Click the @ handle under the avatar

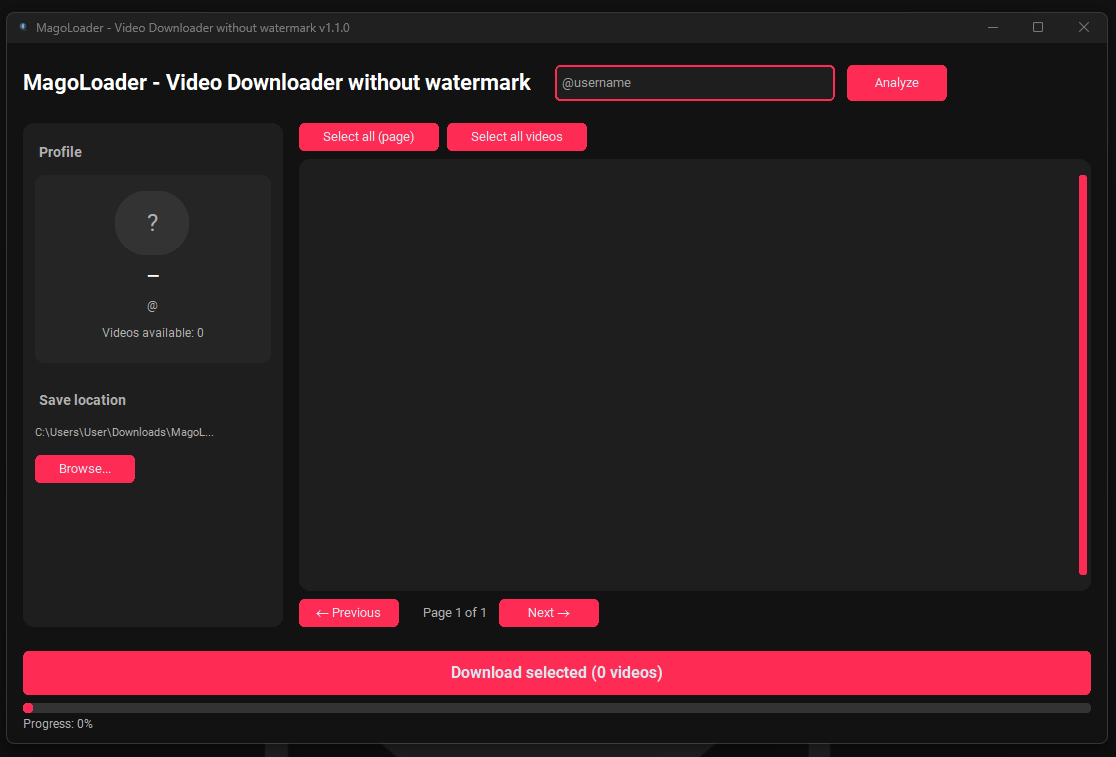pyautogui.click(x=152, y=306)
